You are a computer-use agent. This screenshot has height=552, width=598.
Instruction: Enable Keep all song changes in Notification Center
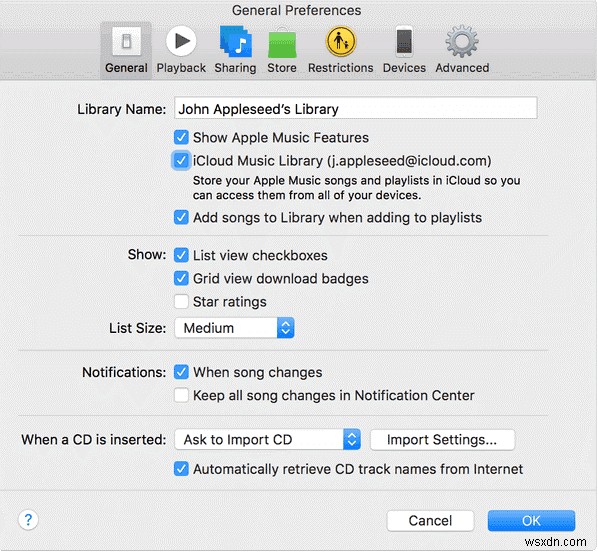coord(181,395)
